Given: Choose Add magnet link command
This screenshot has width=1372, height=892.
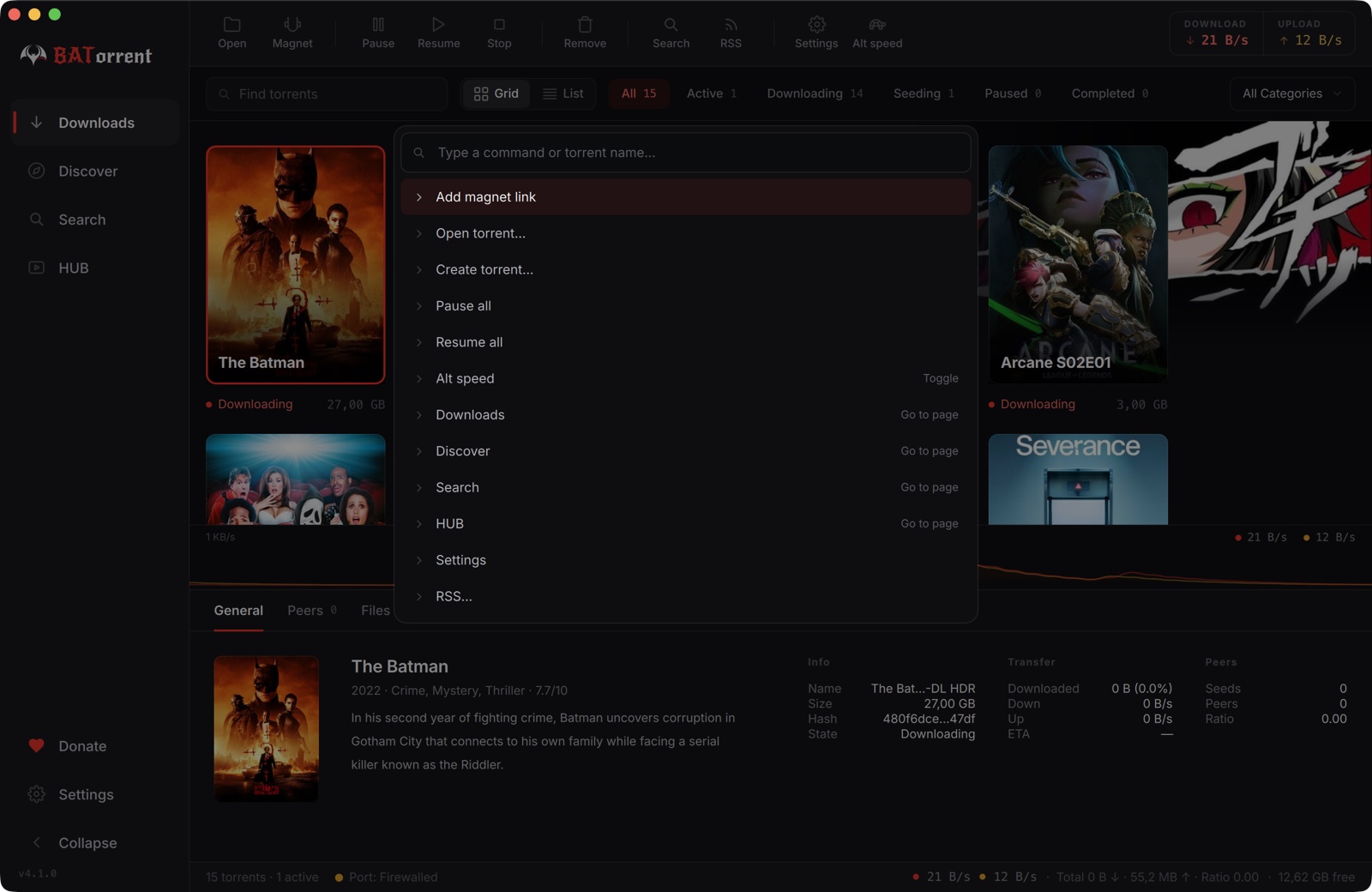Looking at the screenshot, I should point(686,197).
